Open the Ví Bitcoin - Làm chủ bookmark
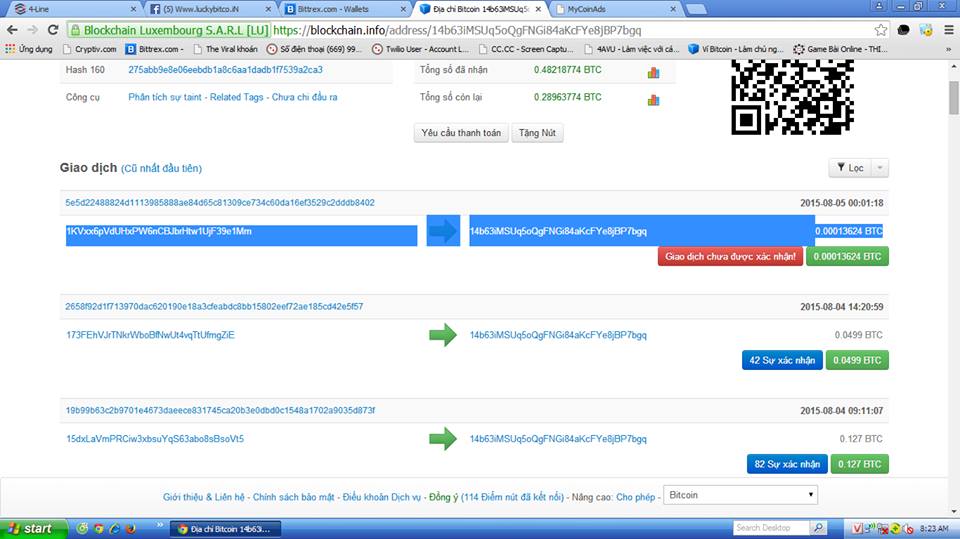Viewport: 960px width, 539px height. click(x=737, y=49)
